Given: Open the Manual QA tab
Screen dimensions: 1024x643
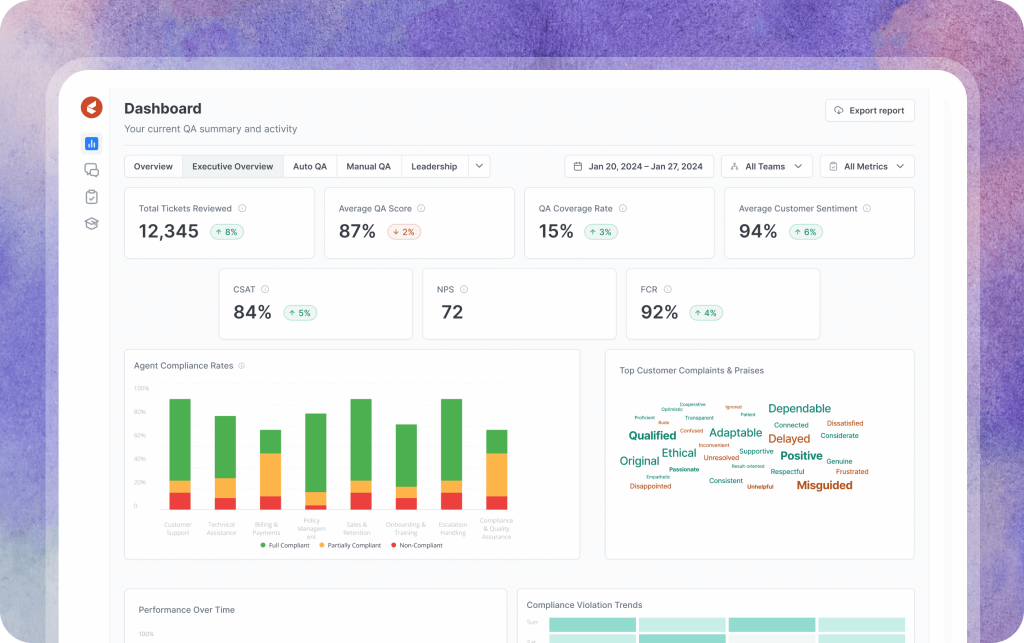Looking at the screenshot, I should [368, 166].
